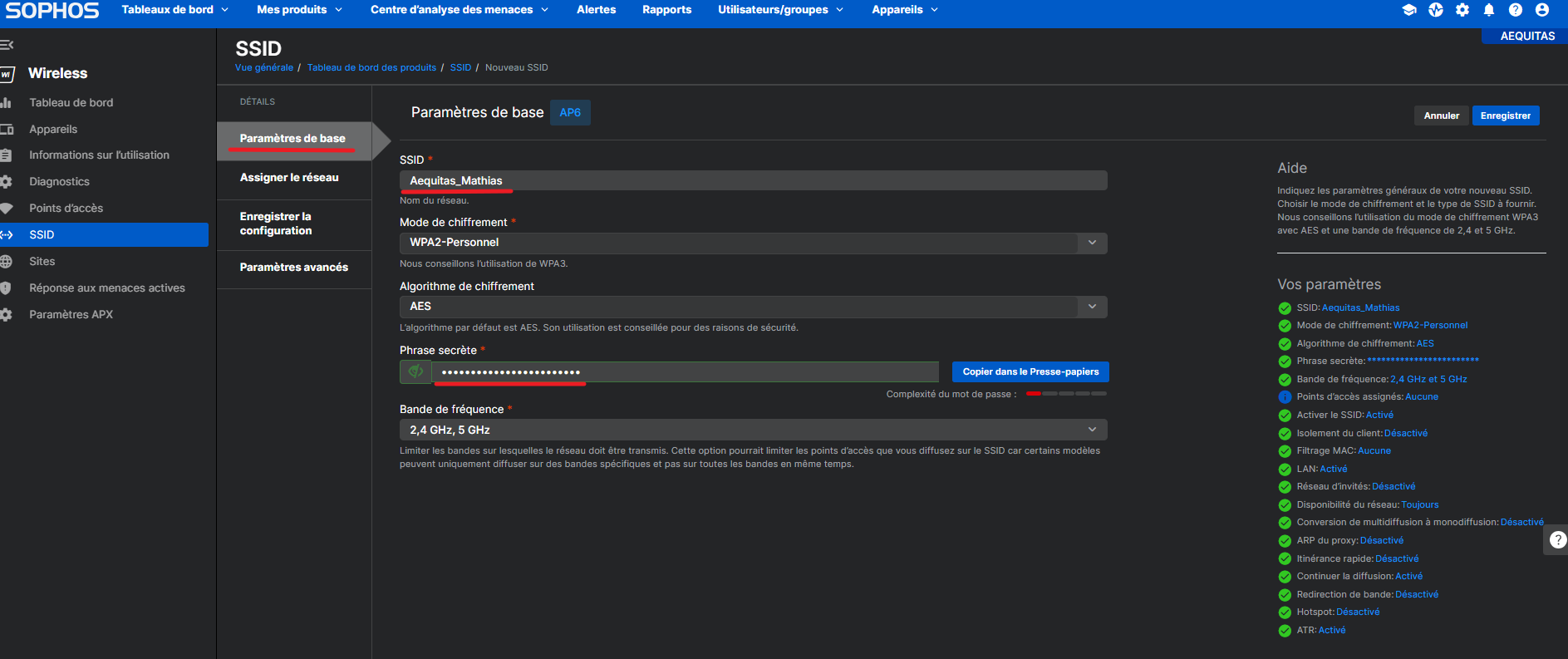Click green check icon beside Hotspot
The image size is (1568, 659).
(1285, 612)
